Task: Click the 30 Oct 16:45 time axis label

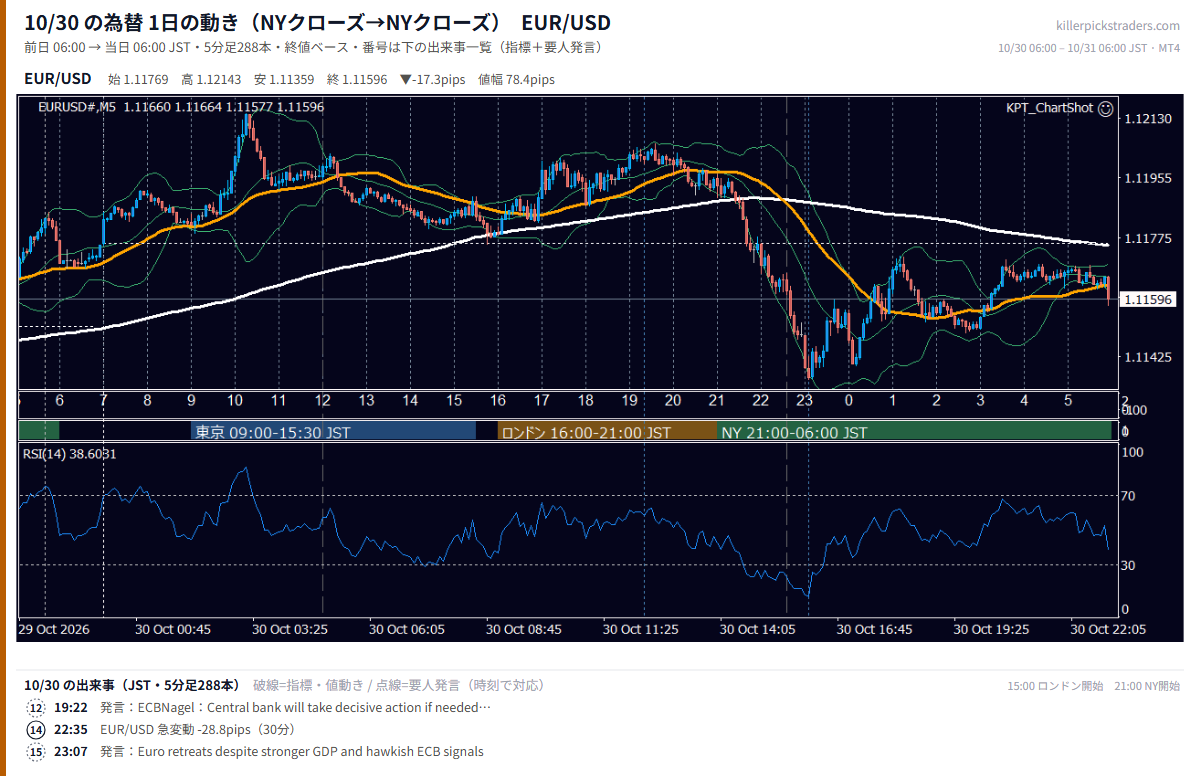Action: pos(876,630)
